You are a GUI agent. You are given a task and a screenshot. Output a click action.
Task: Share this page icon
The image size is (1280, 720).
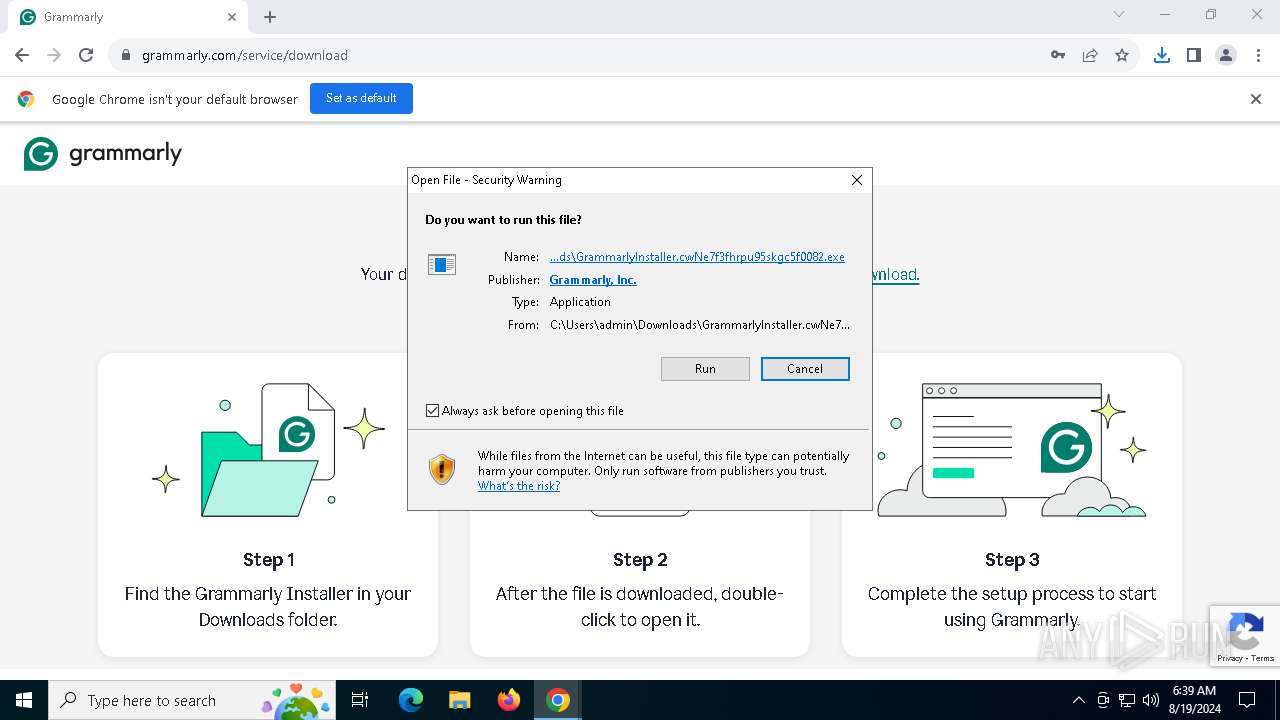point(1090,55)
